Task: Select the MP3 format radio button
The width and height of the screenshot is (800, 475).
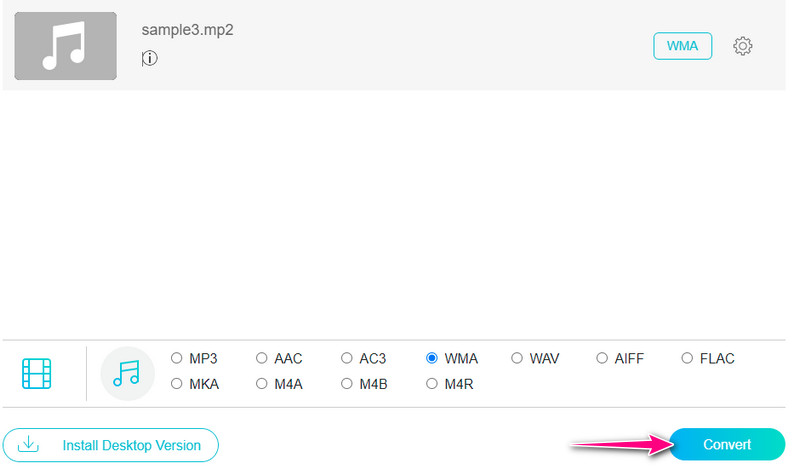Action: [x=177, y=358]
